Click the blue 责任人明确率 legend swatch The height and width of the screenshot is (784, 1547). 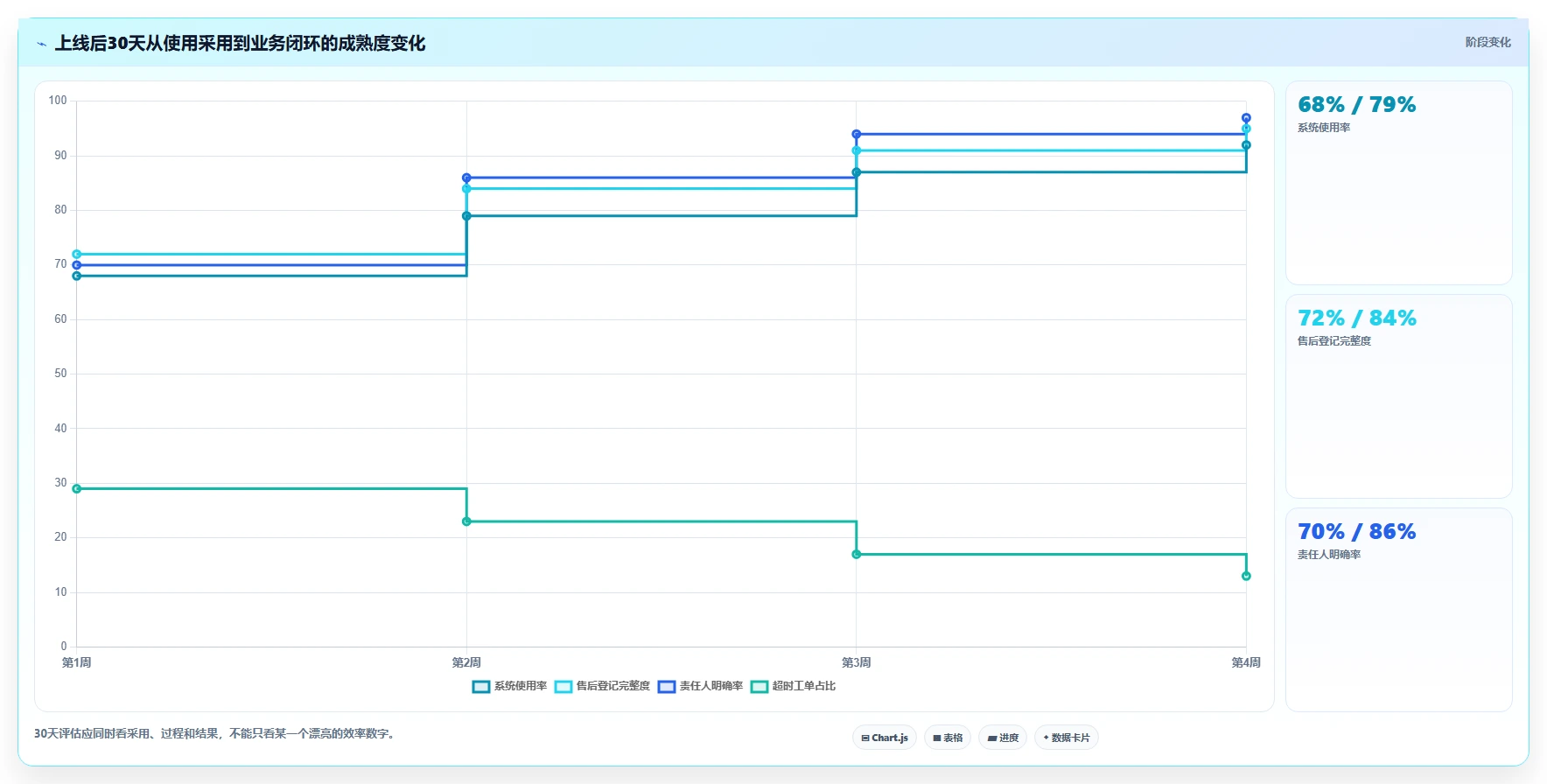(x=667, y=687)
